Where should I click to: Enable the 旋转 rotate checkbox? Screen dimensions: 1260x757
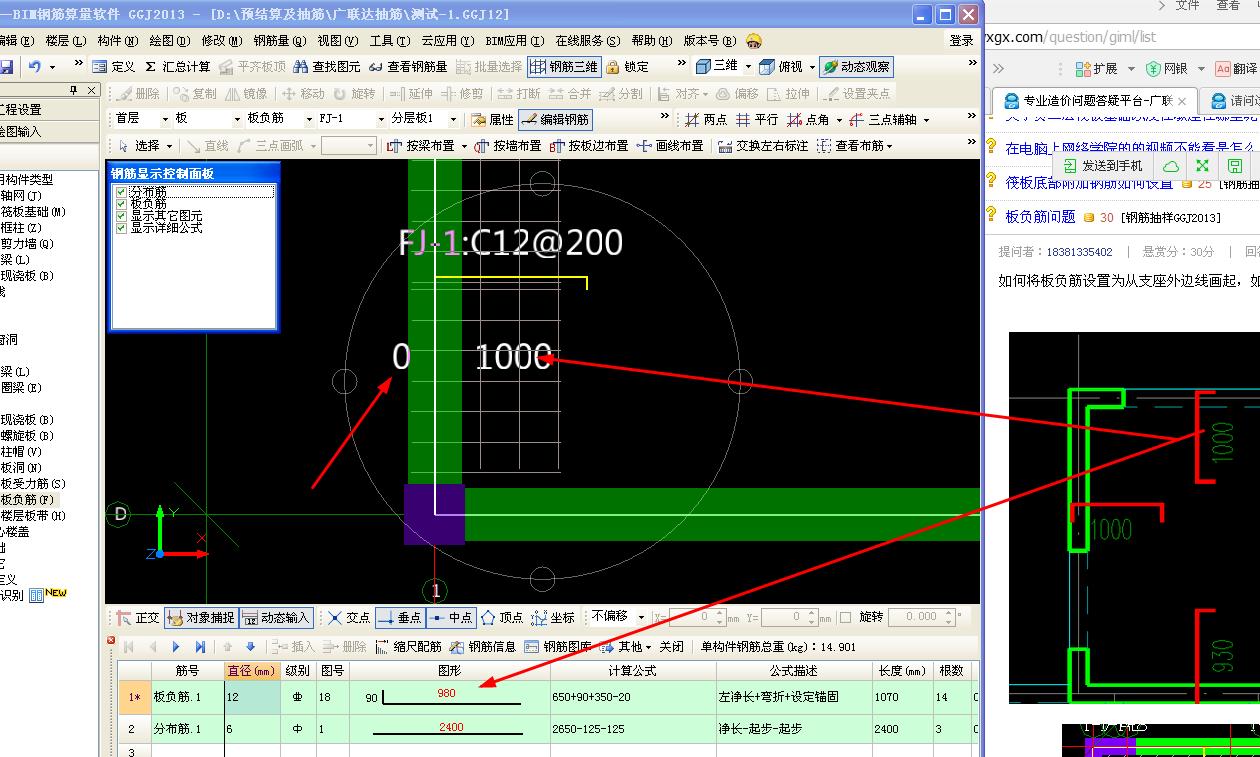(846, 618)
